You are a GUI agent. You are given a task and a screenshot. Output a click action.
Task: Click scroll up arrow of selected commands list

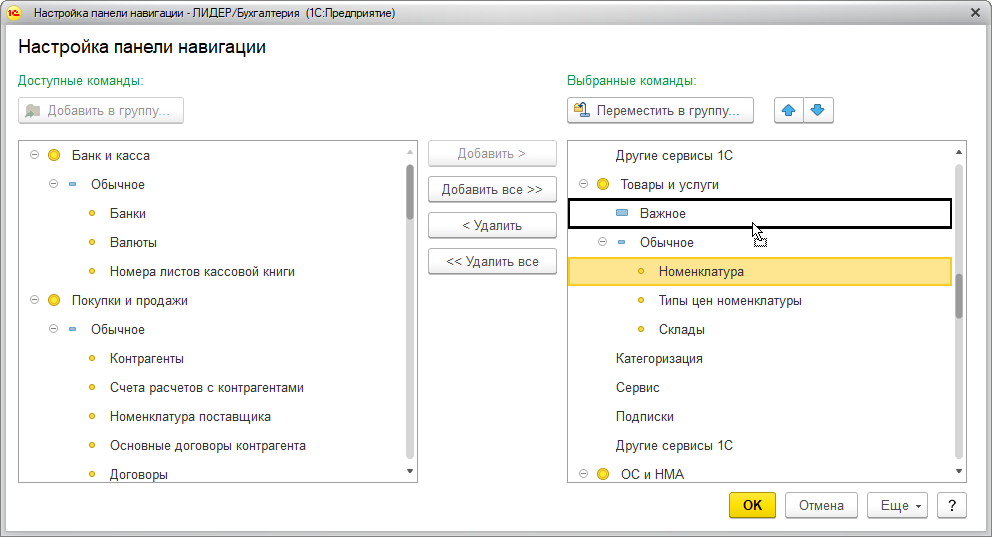click(x=959, y=152)
